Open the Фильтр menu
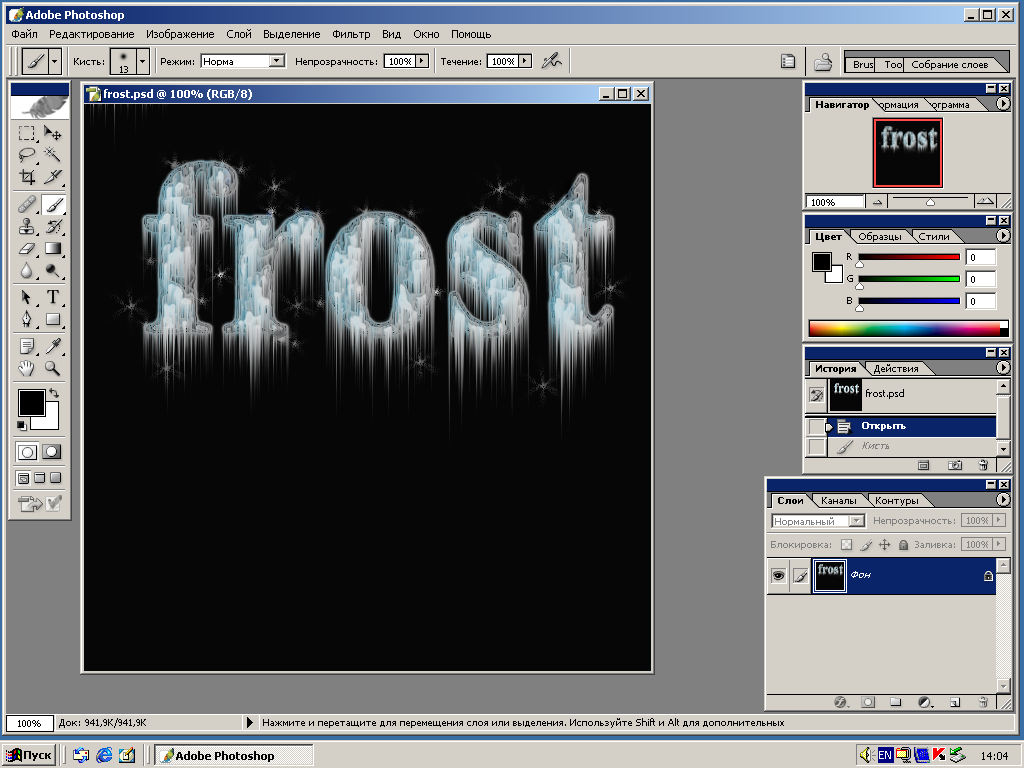 point(351,34)
